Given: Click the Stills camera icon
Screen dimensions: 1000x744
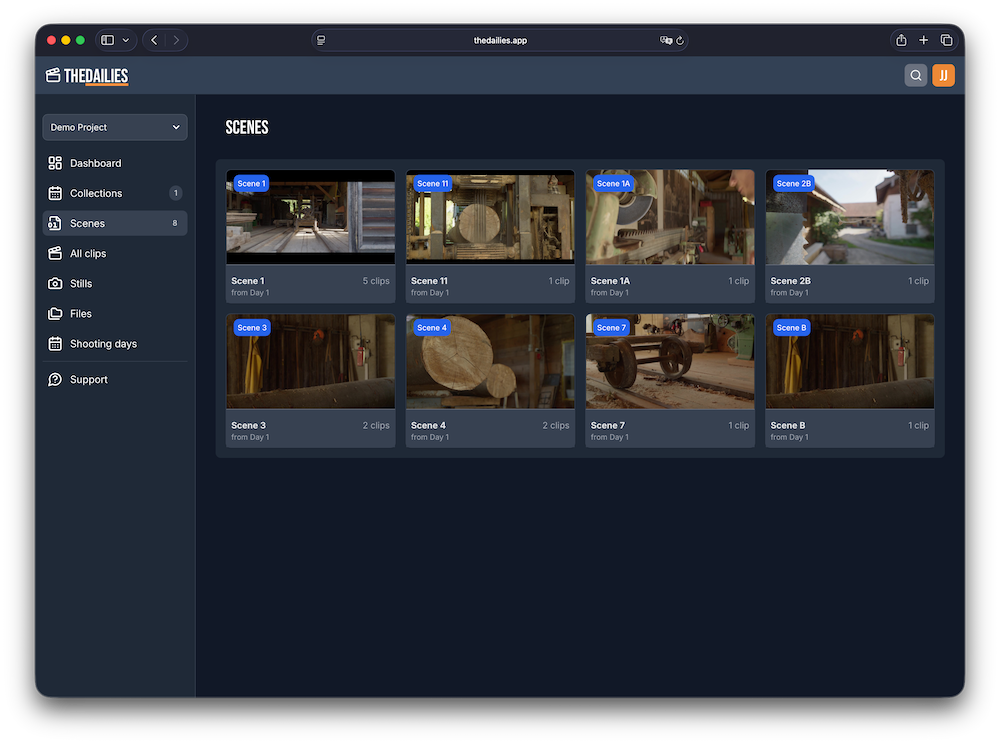Looking at the screenshot, I should 57,283.
